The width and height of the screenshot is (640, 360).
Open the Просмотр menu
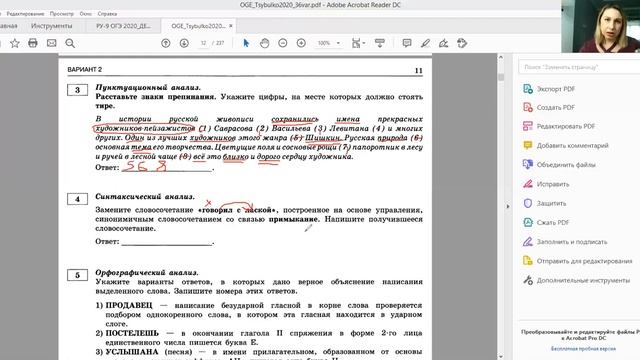click(62, 13)
